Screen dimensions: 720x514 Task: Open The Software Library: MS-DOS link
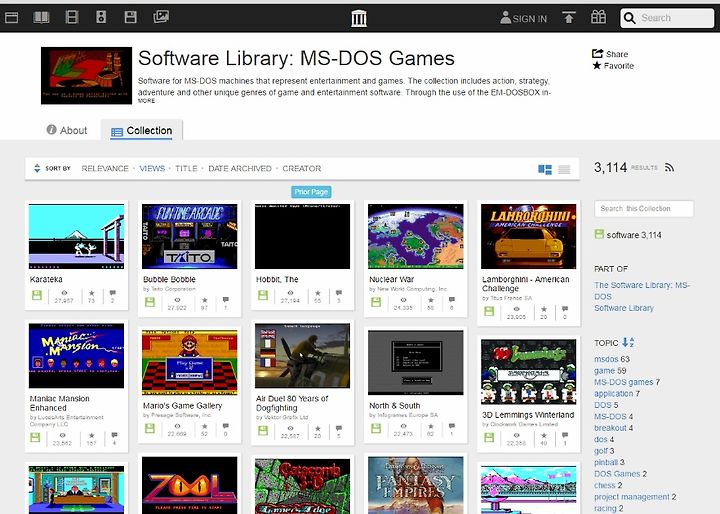[x=642, y=291]
